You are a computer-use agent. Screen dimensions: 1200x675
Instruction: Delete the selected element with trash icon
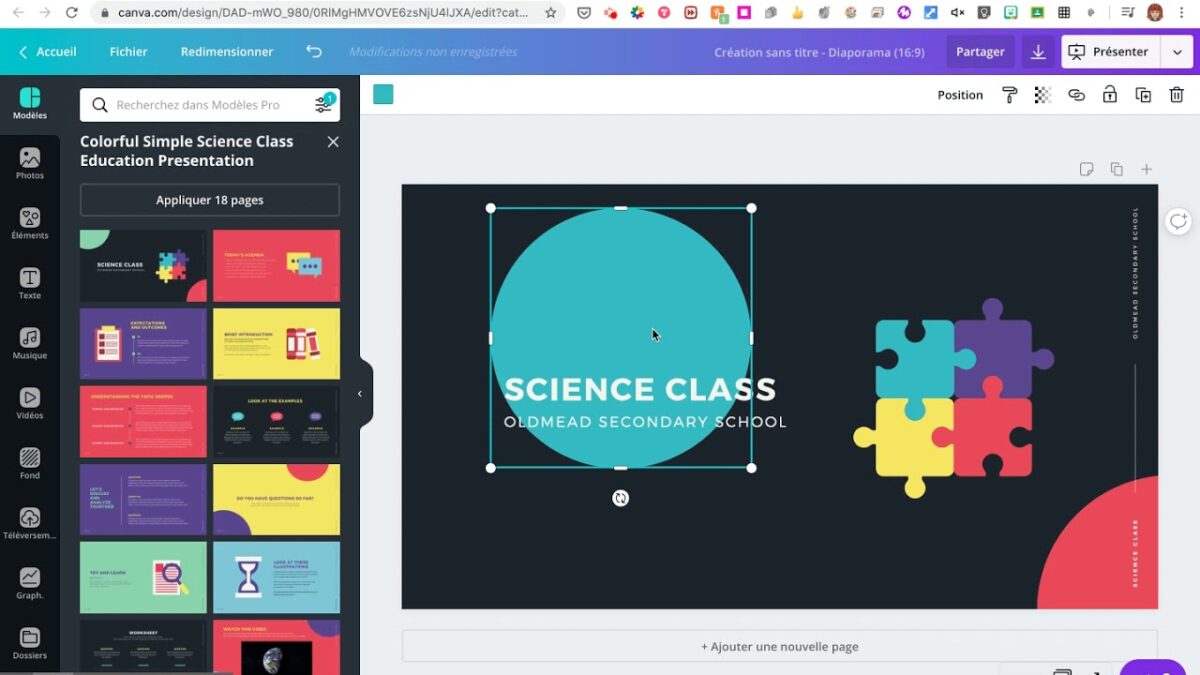[x=1177, y=94]
